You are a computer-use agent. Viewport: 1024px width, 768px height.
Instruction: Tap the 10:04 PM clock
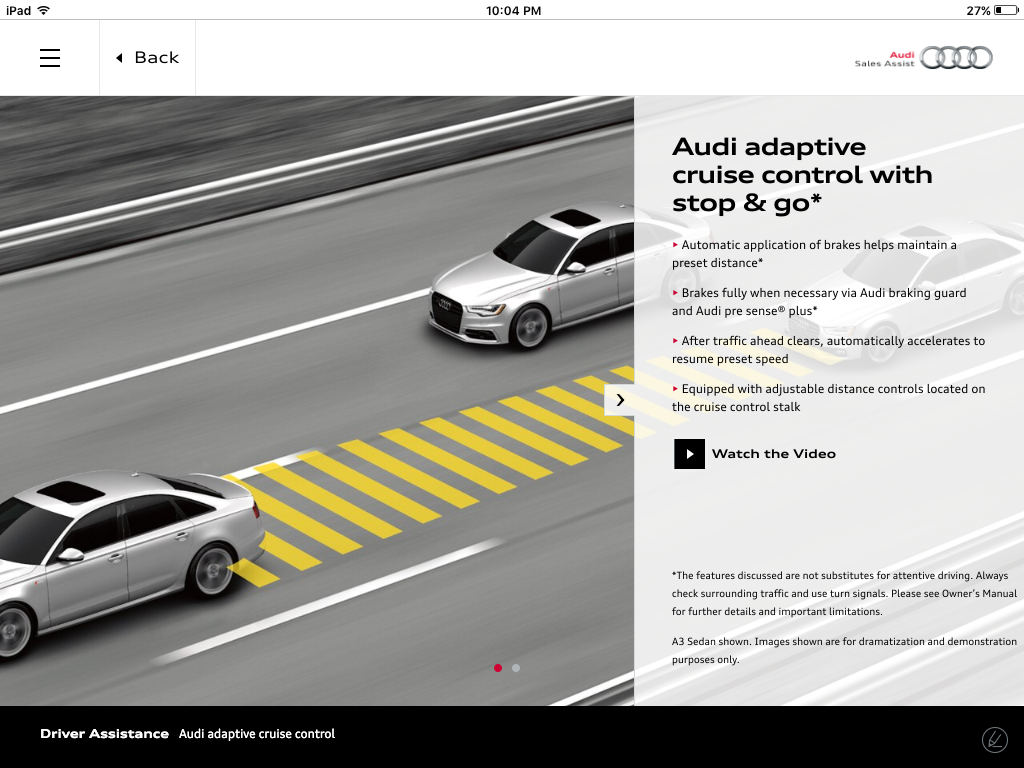coord(513,10)
